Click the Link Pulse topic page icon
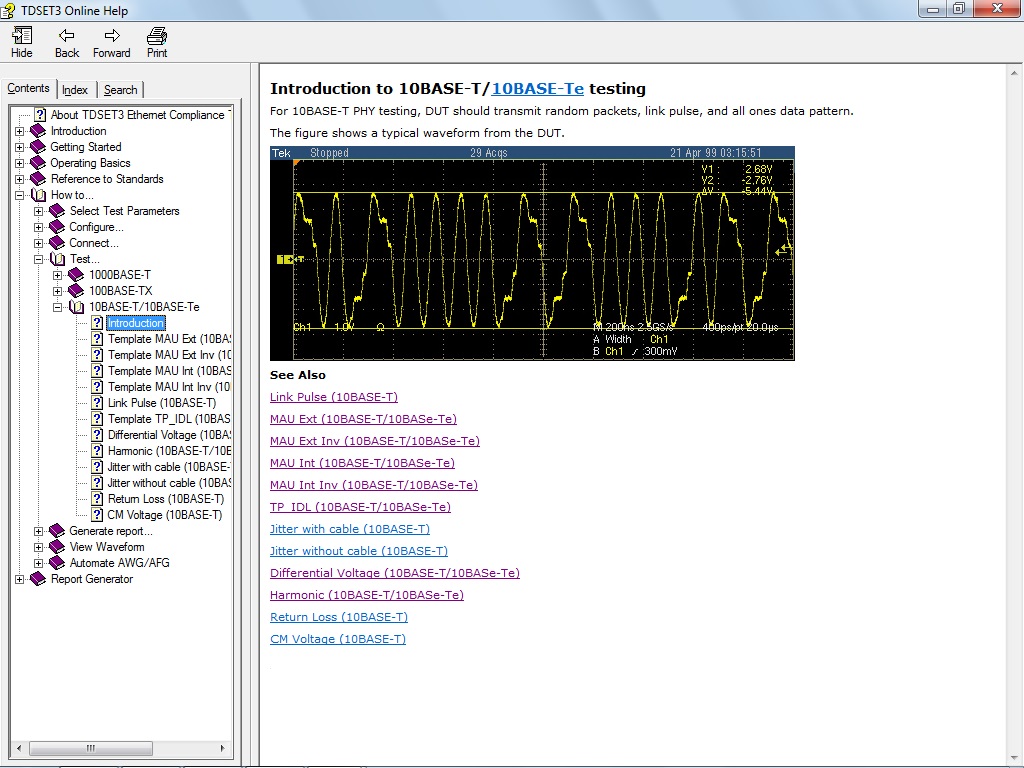 (x=97, y=403)
